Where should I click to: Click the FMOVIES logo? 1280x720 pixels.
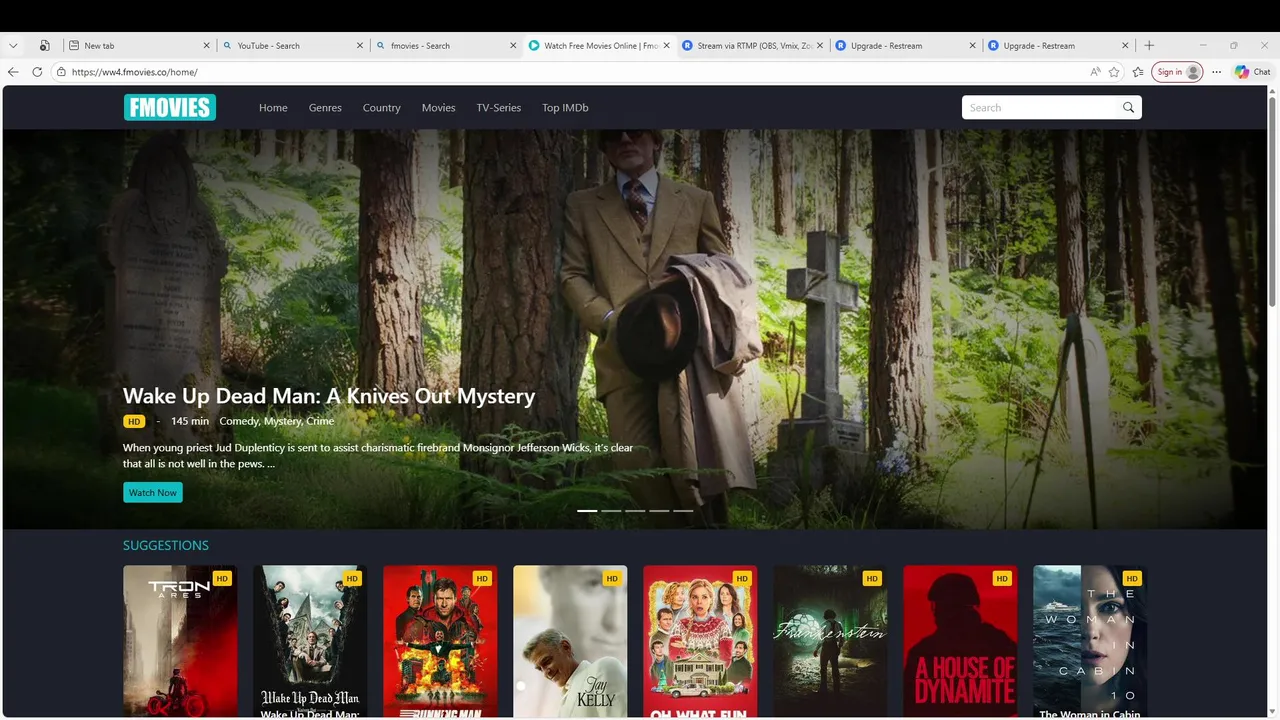point(169,107)
